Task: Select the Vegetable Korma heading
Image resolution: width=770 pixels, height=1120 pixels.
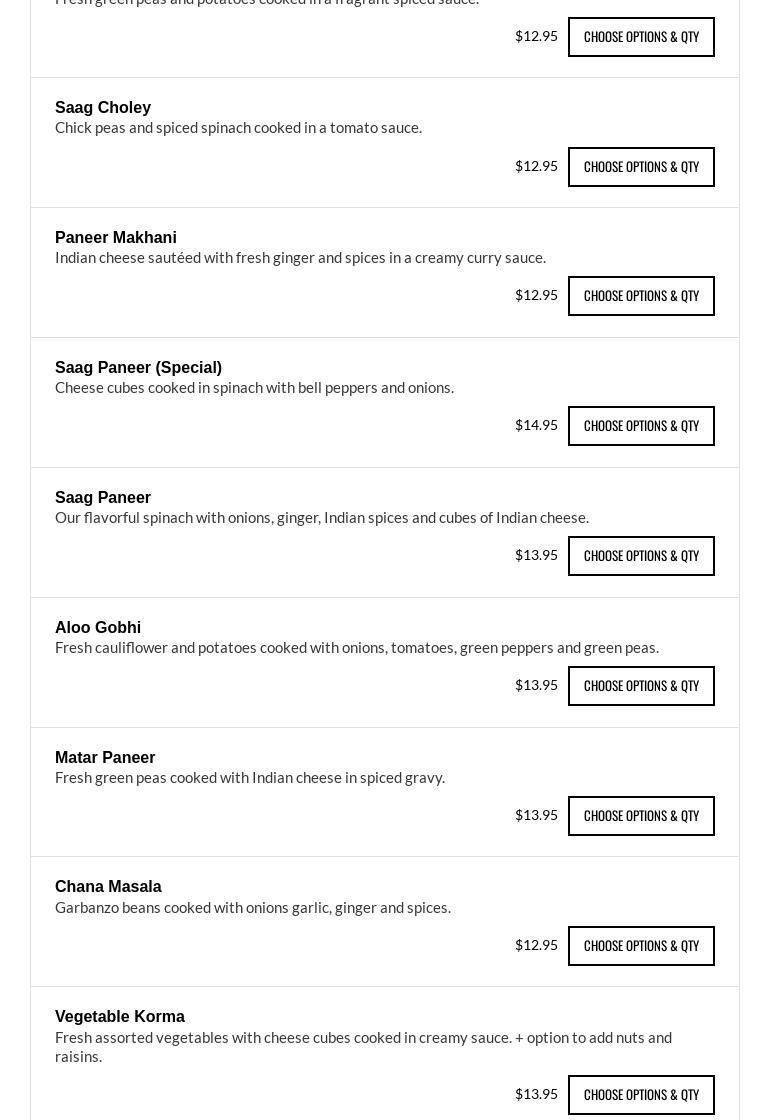Action: tap(120, 1016)
